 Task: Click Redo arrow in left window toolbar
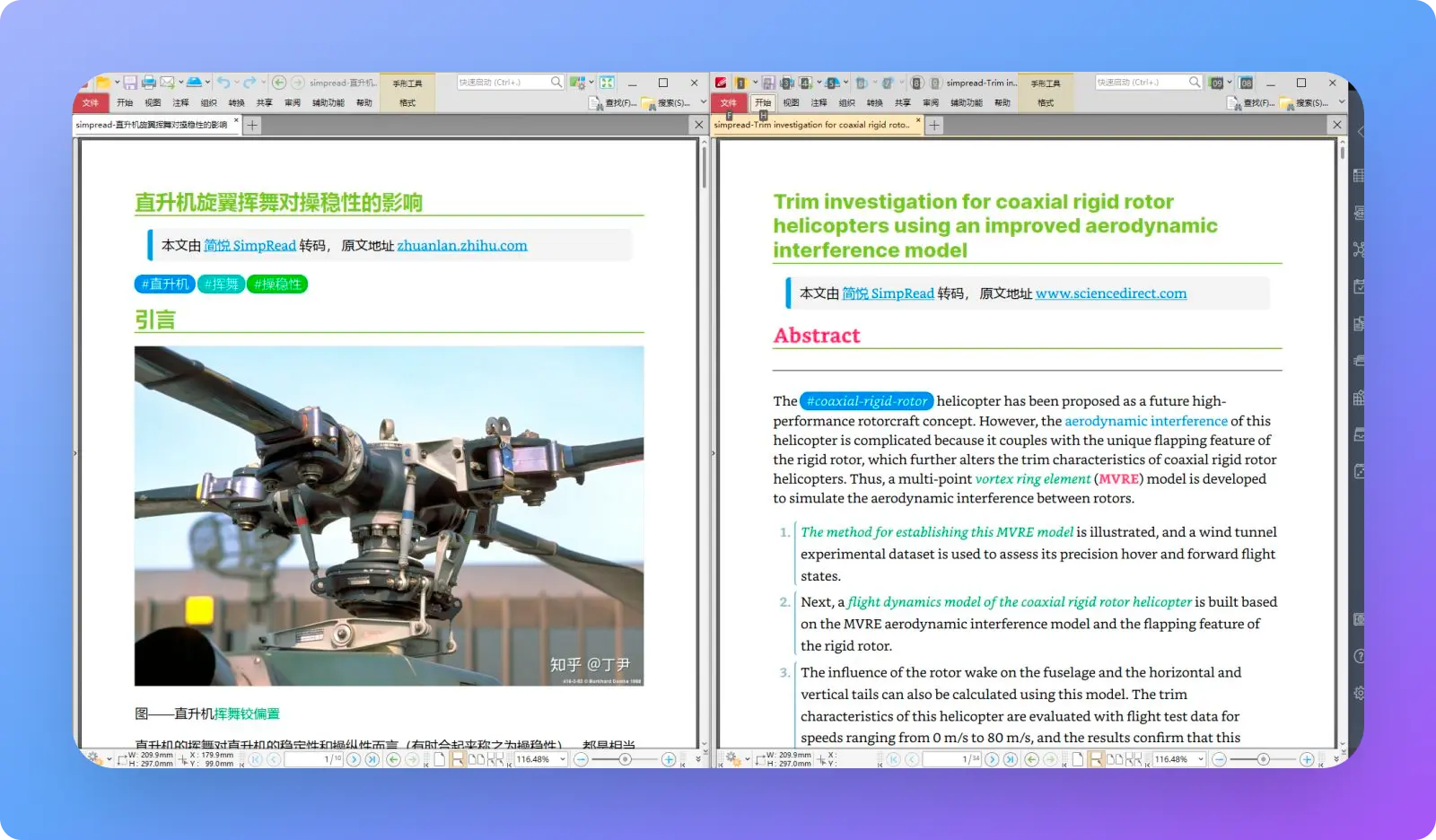pyautogui.click(x=250, y=83)
